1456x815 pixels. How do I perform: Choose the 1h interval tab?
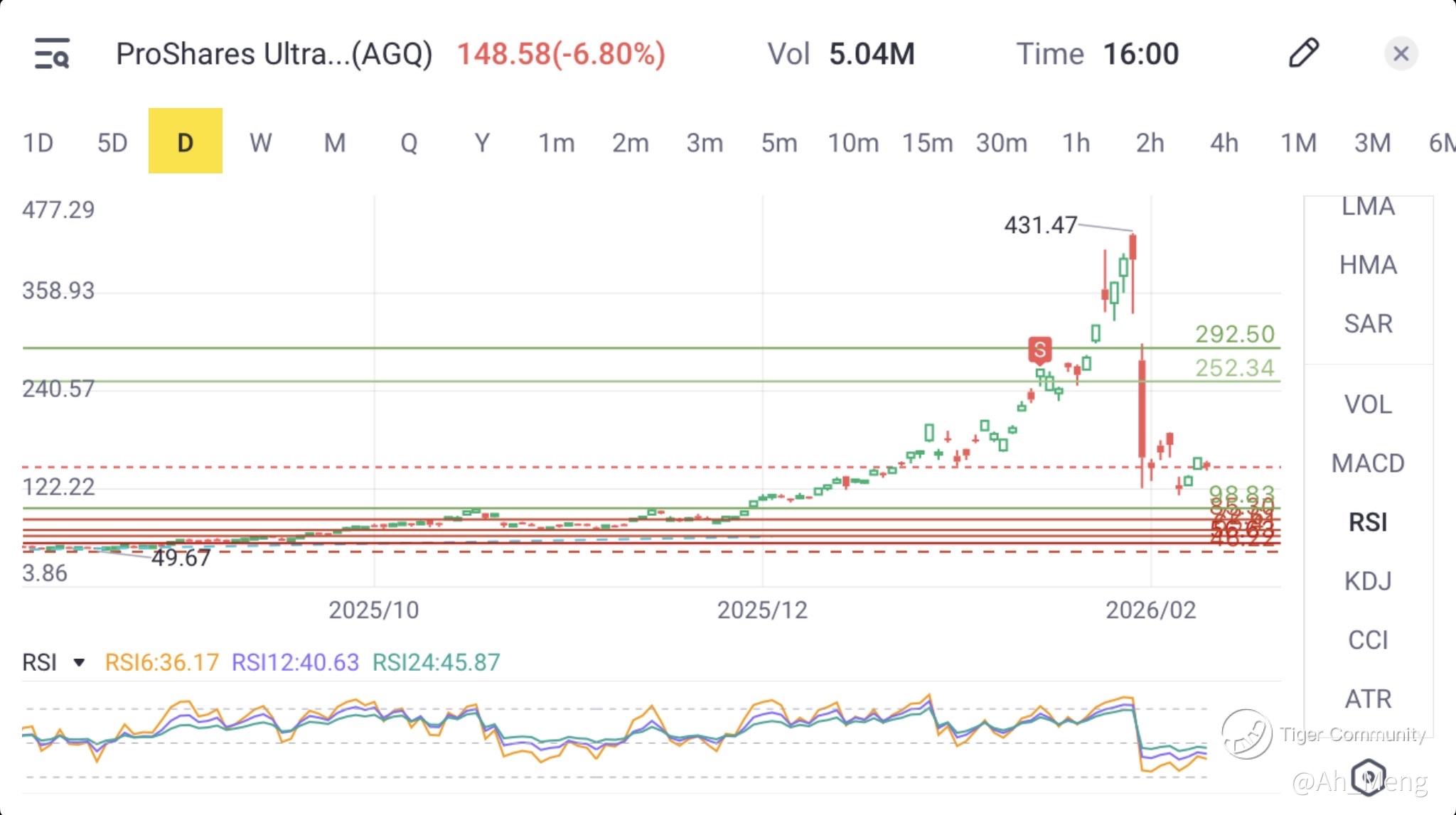pyautogui.click(x=1076, y=143)
